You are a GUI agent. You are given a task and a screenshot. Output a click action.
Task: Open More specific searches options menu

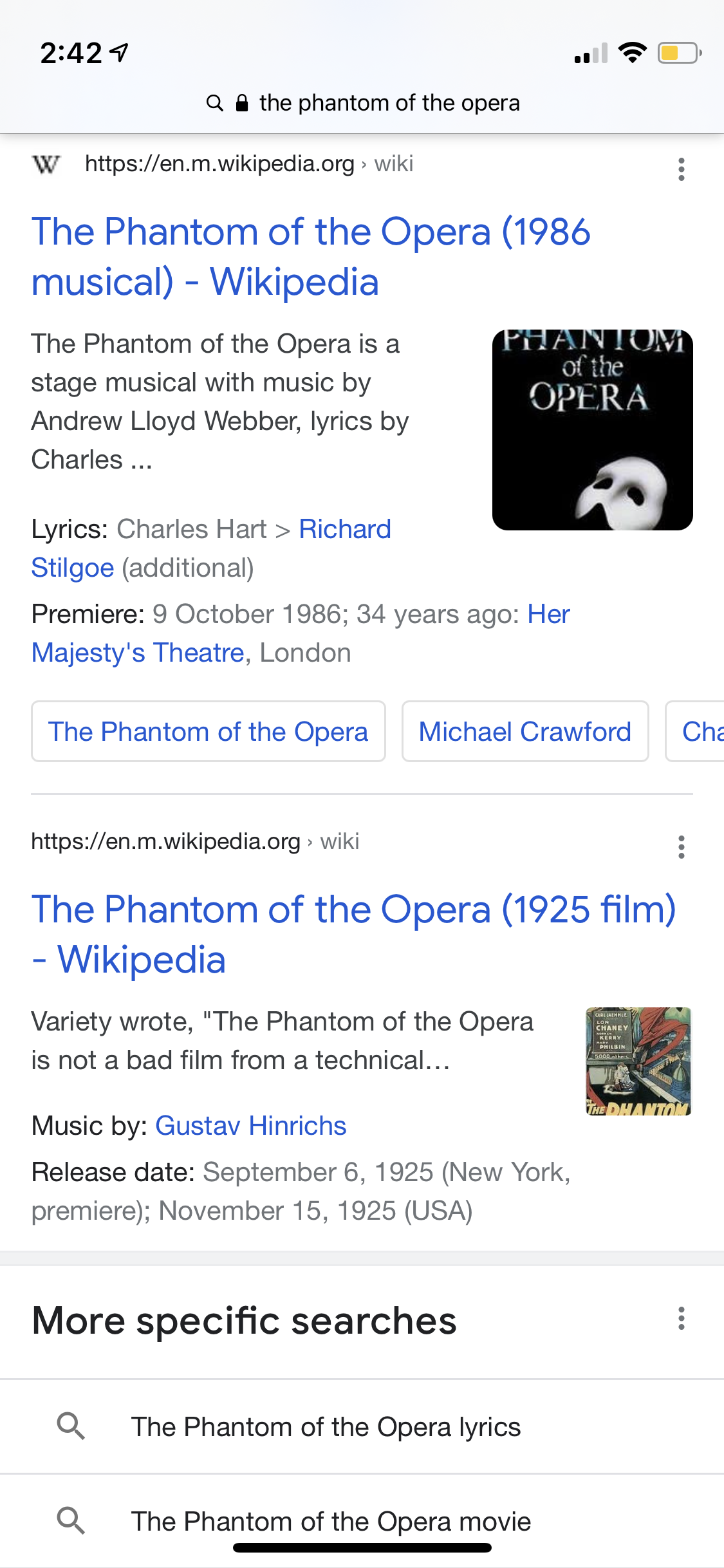pos(681,1319)
